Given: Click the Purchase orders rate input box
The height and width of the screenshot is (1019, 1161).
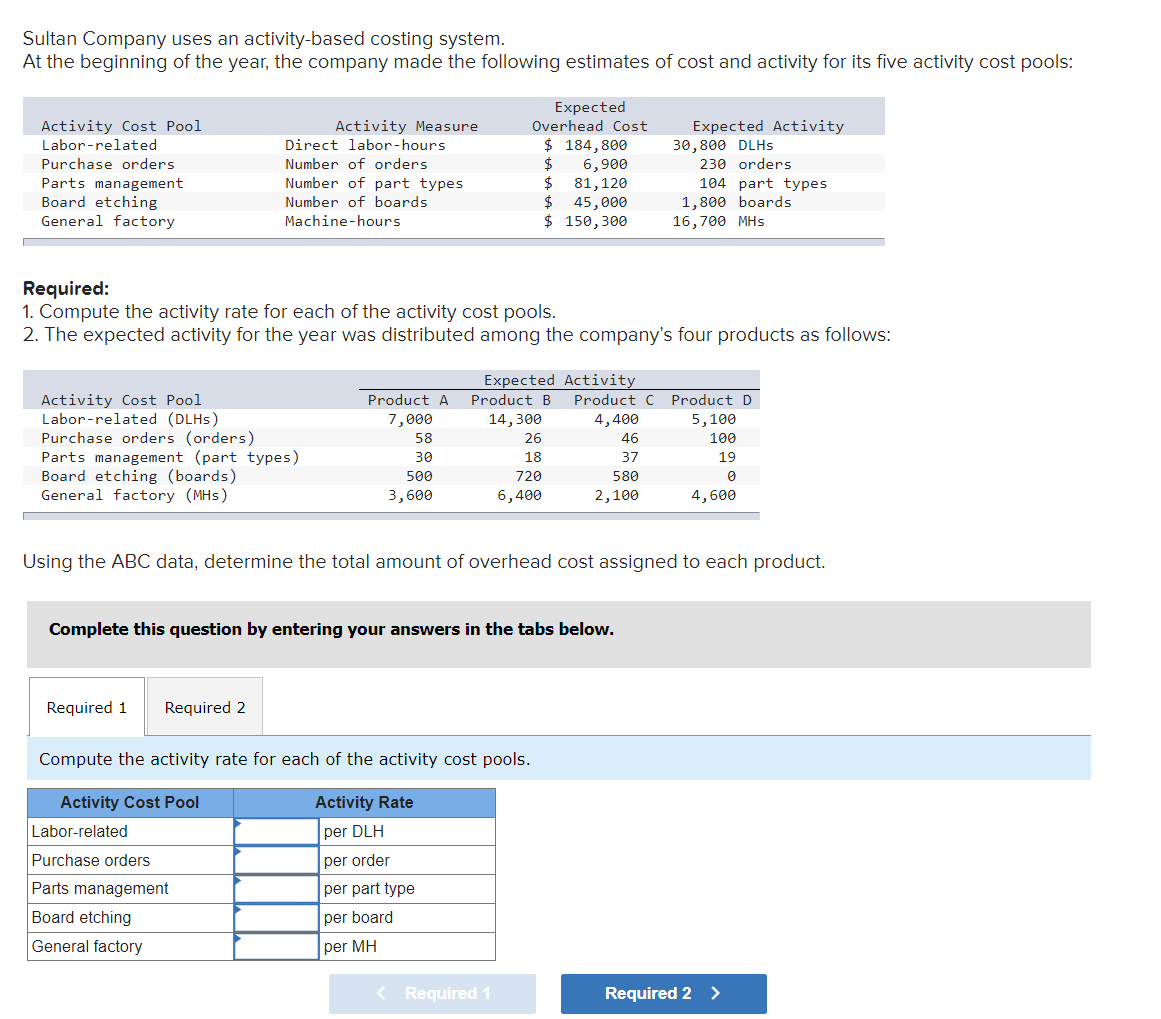Looking at the screenshot, I should (x=277, y=860).
